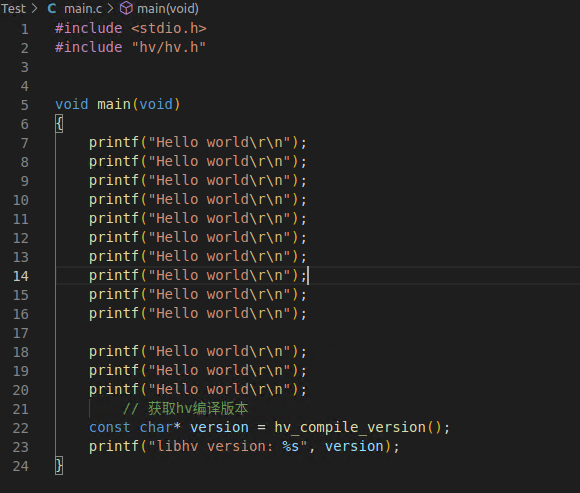Click hv_compile_version() function call

(358, 427)
